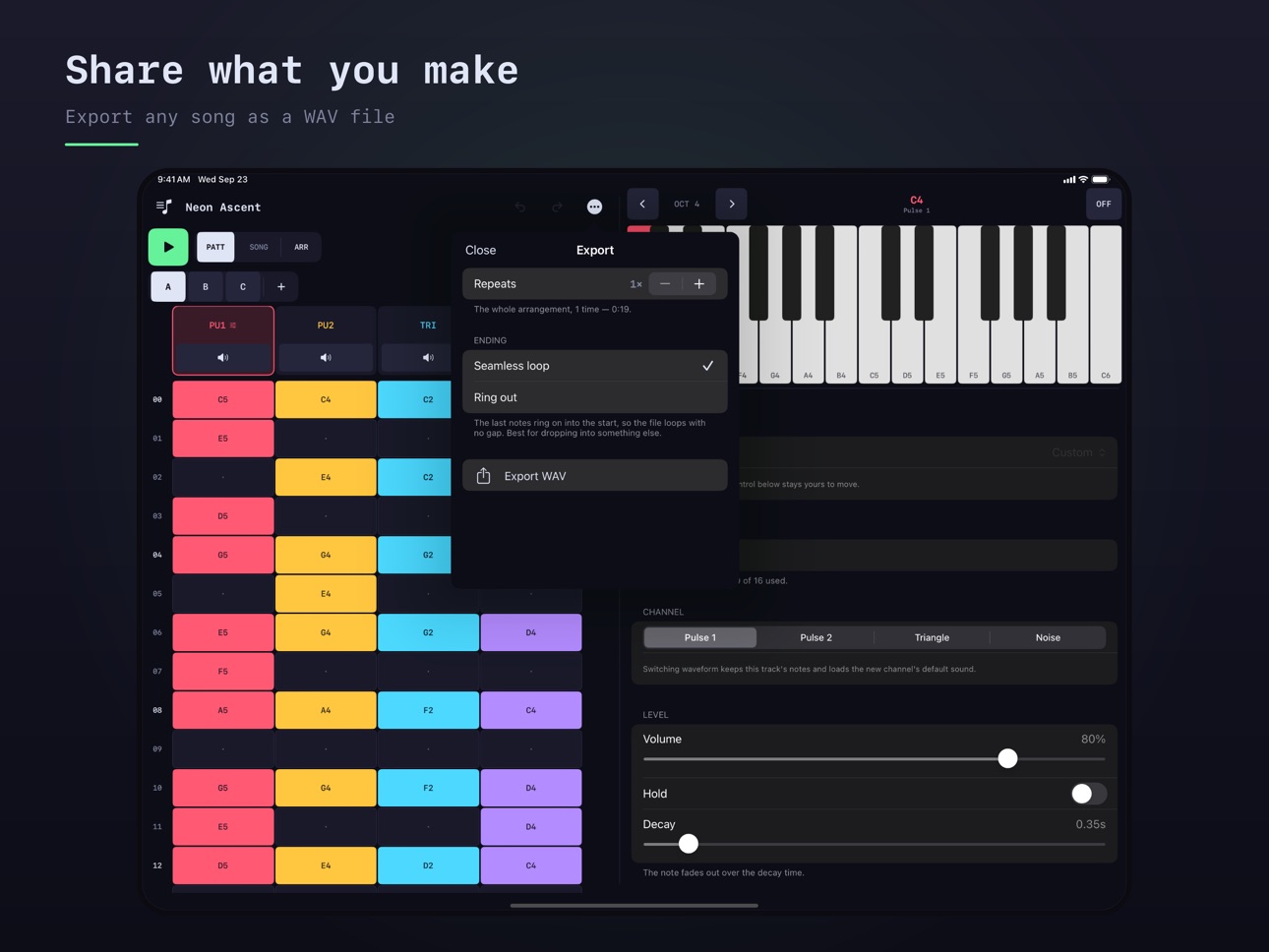Switch to the ARR tab
This screenshot has height=952, width=1269.
301,247
